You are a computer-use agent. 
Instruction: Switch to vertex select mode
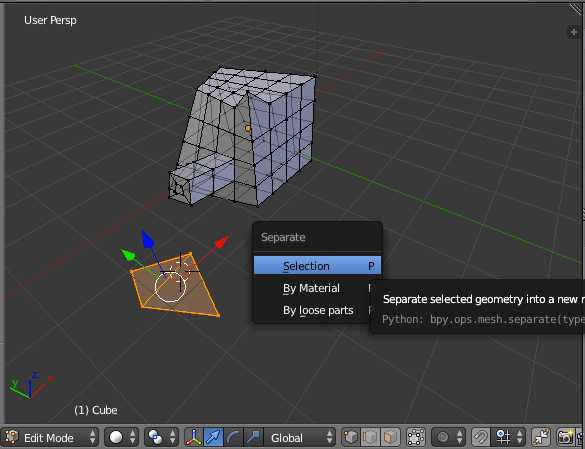[351, 437]
